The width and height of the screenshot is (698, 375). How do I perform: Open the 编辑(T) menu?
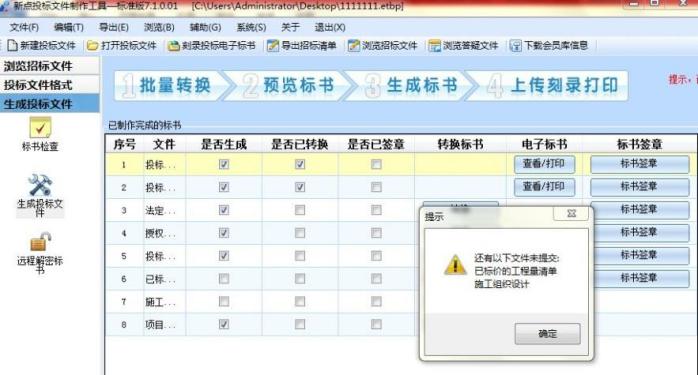pos(69,28)
